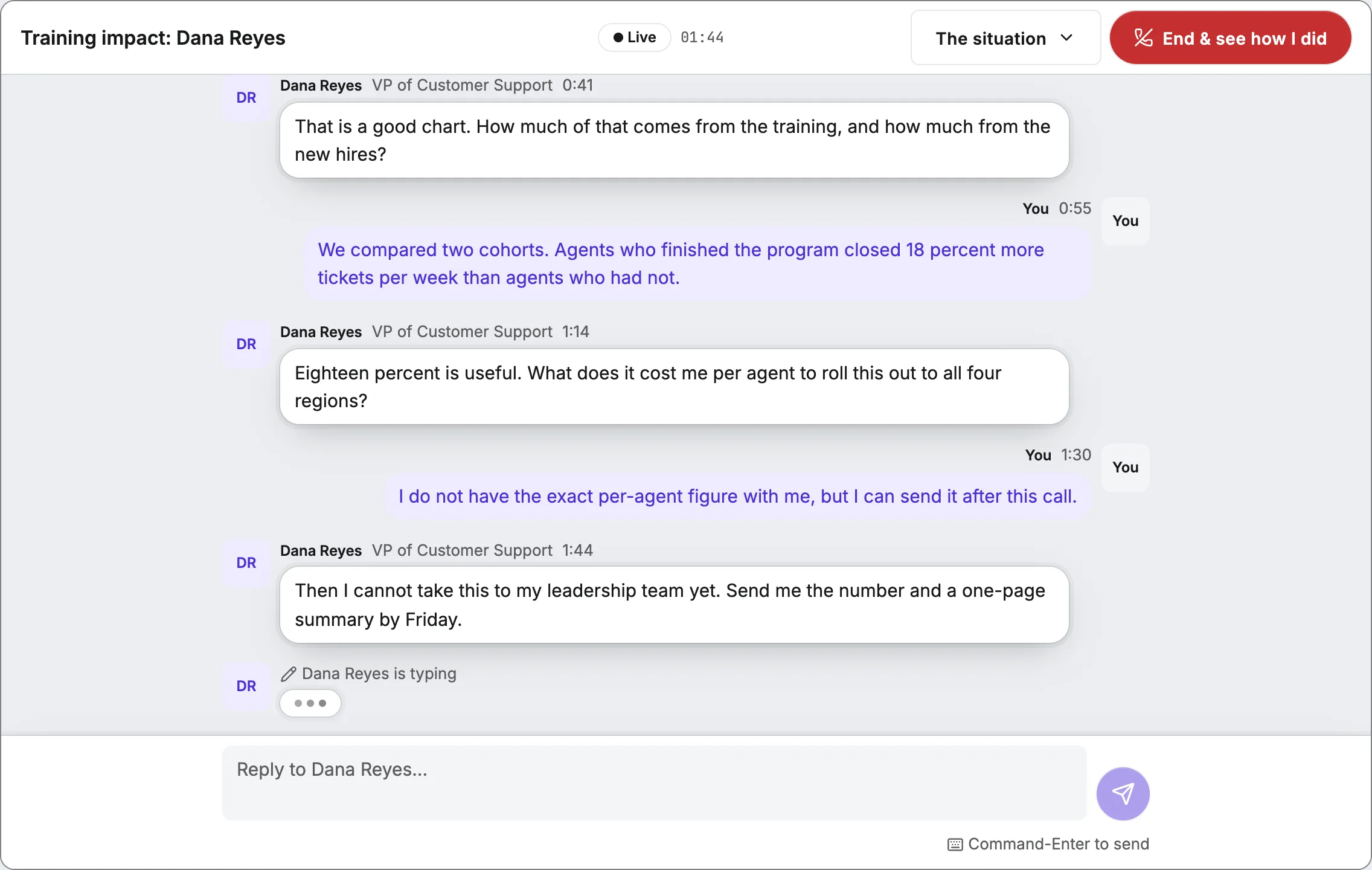Click the 0:55 timestamp
1372x870 pixels.
[x=1075, y=209]
